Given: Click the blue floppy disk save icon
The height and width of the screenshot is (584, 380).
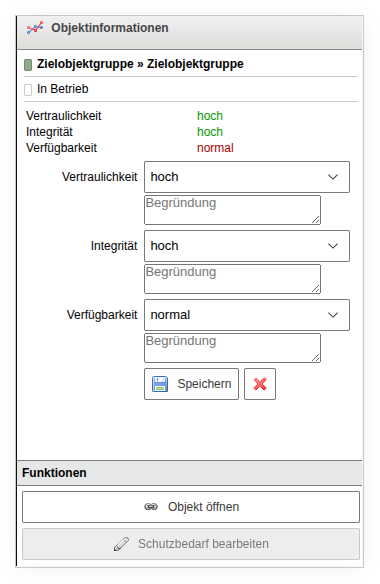Looking at the screenshot, I should (x=160, y=384).
